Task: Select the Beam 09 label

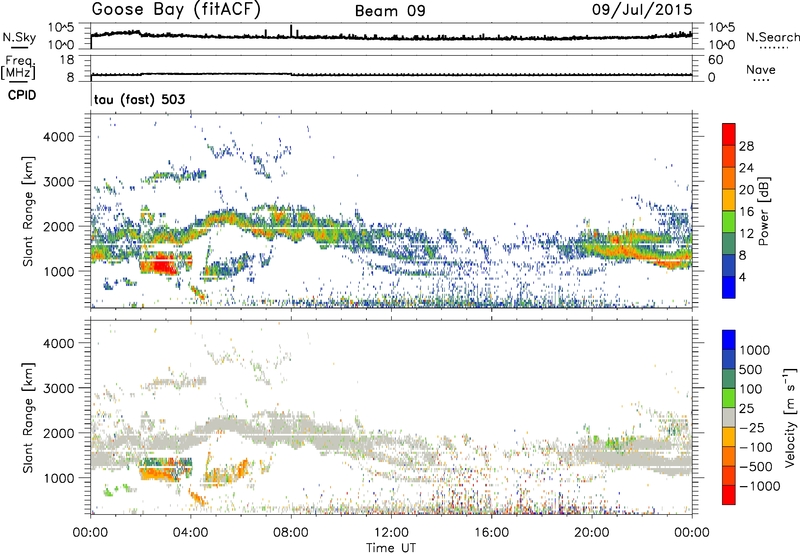Action: point(390,11)
